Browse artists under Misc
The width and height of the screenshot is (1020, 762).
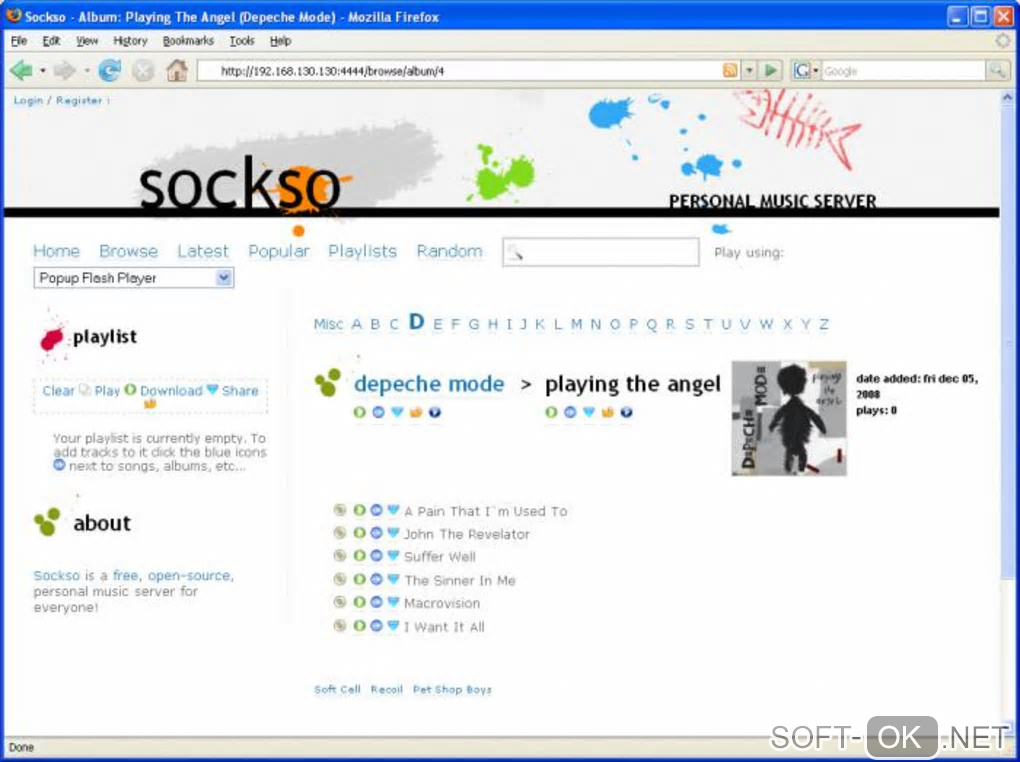pyautogui.click(x=328, y=324)
